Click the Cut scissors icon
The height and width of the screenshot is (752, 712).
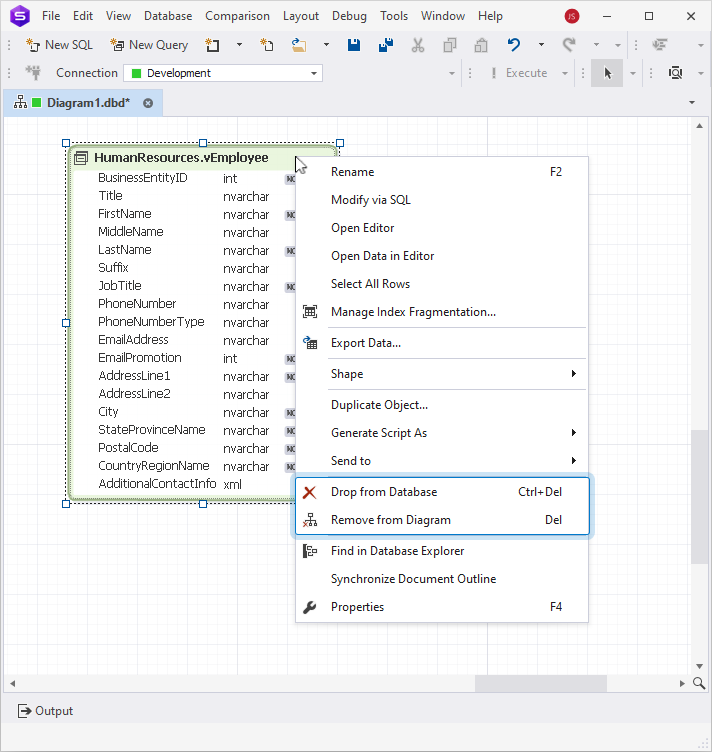tap(418, 45)
